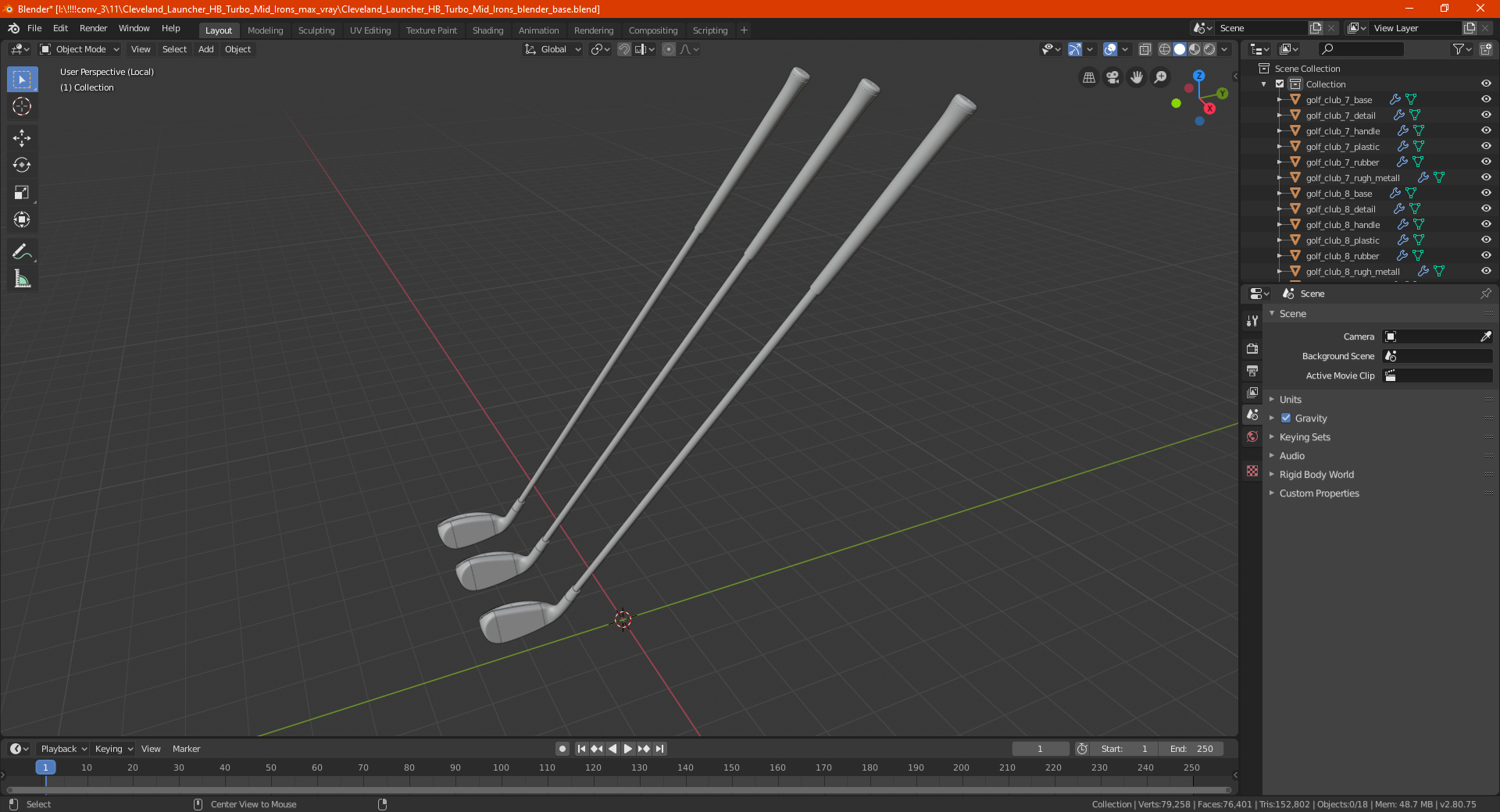Click the zoom view magnifier icon

coord(1161,77)
